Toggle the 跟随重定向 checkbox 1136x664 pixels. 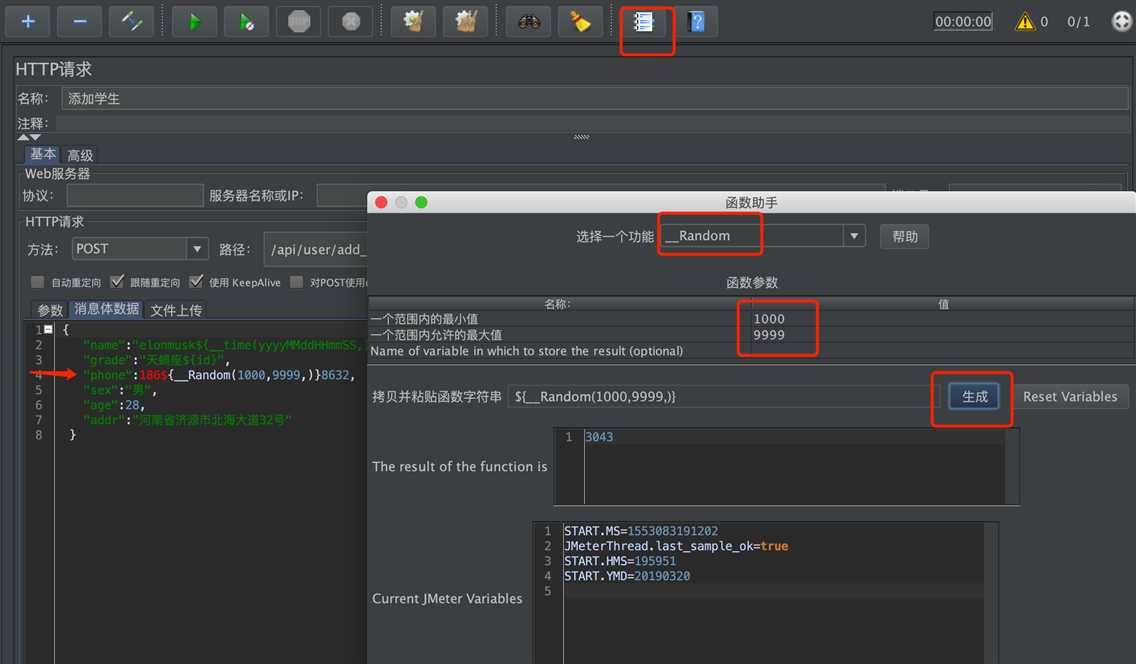tap(117, 282)
